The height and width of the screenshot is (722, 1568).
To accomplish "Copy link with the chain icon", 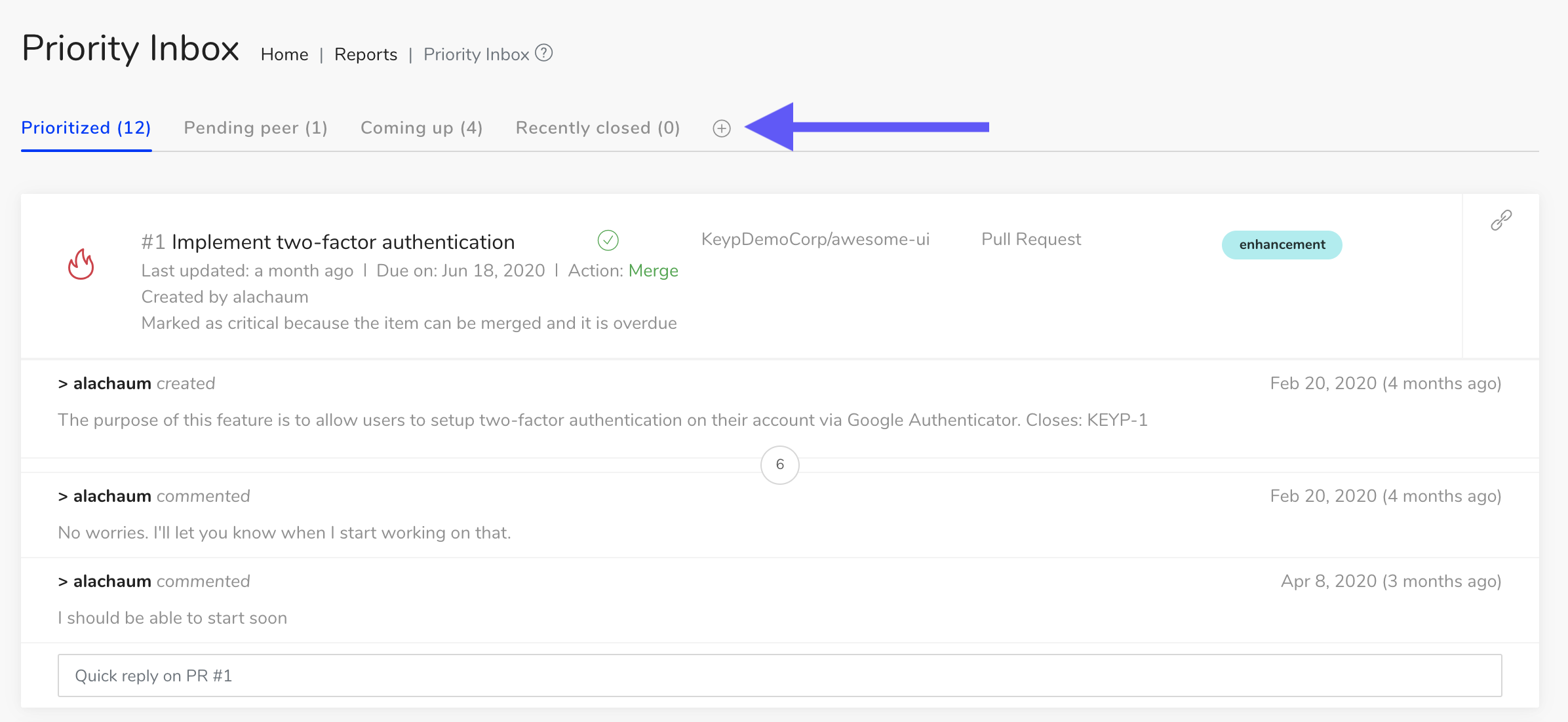I will point(1501,220).
